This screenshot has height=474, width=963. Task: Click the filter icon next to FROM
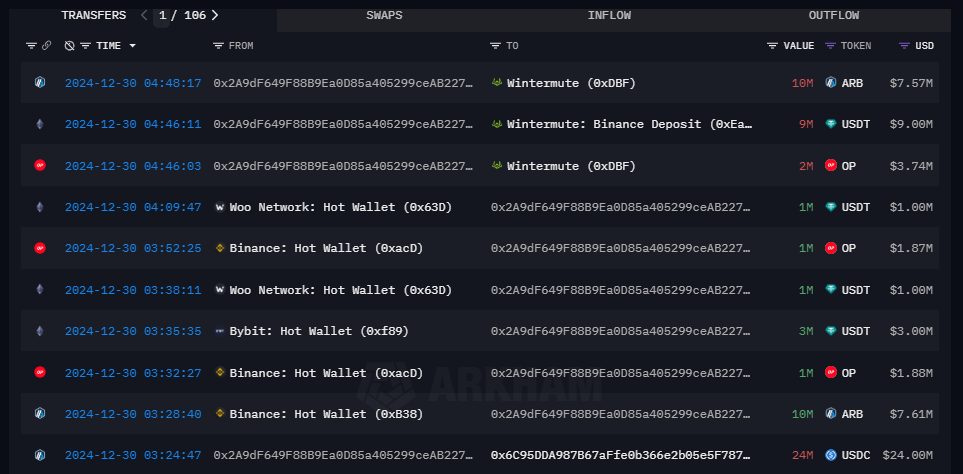point(218,46)
